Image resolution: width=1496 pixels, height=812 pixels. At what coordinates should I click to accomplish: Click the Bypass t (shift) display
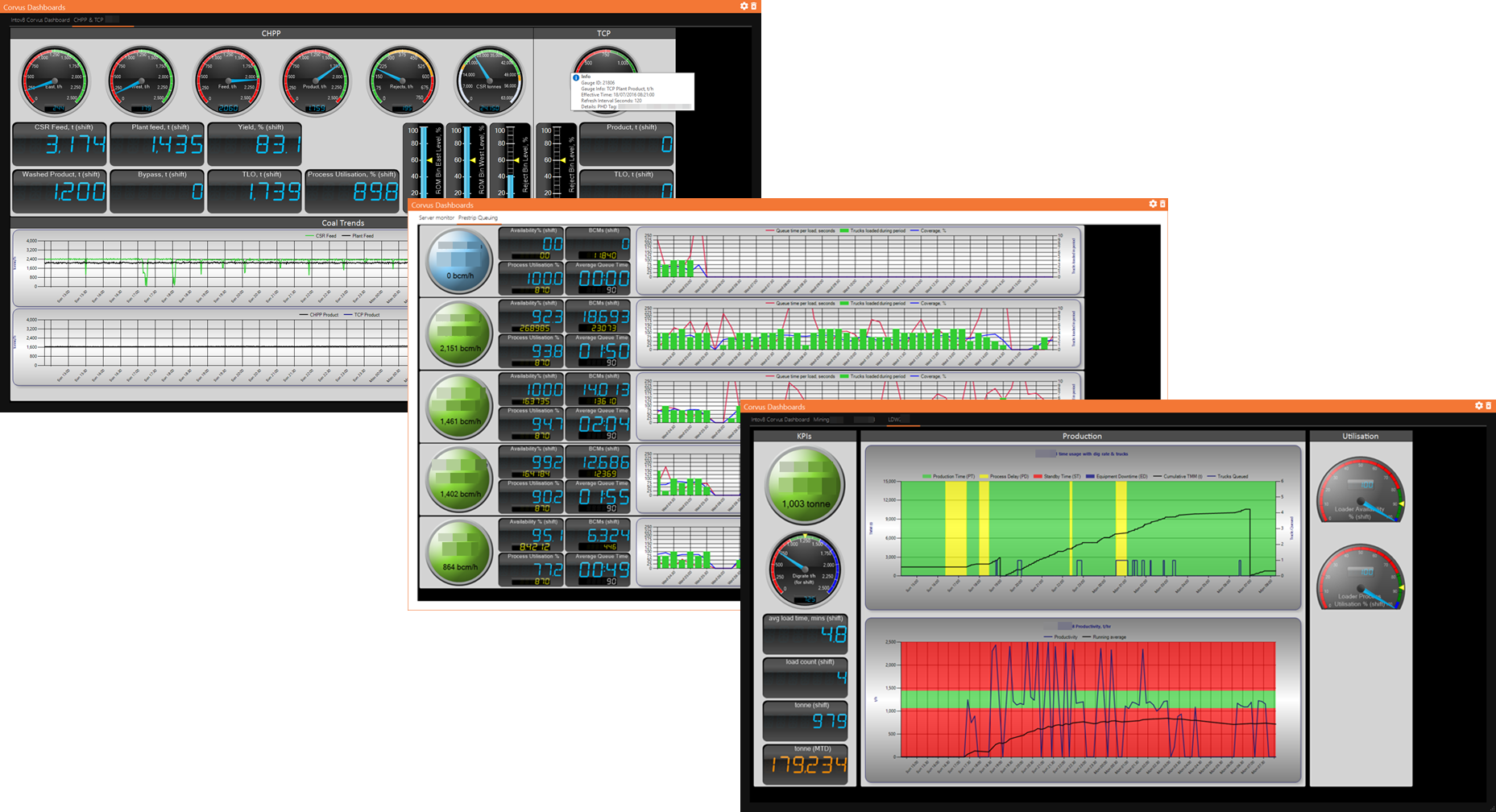[158, 192]
